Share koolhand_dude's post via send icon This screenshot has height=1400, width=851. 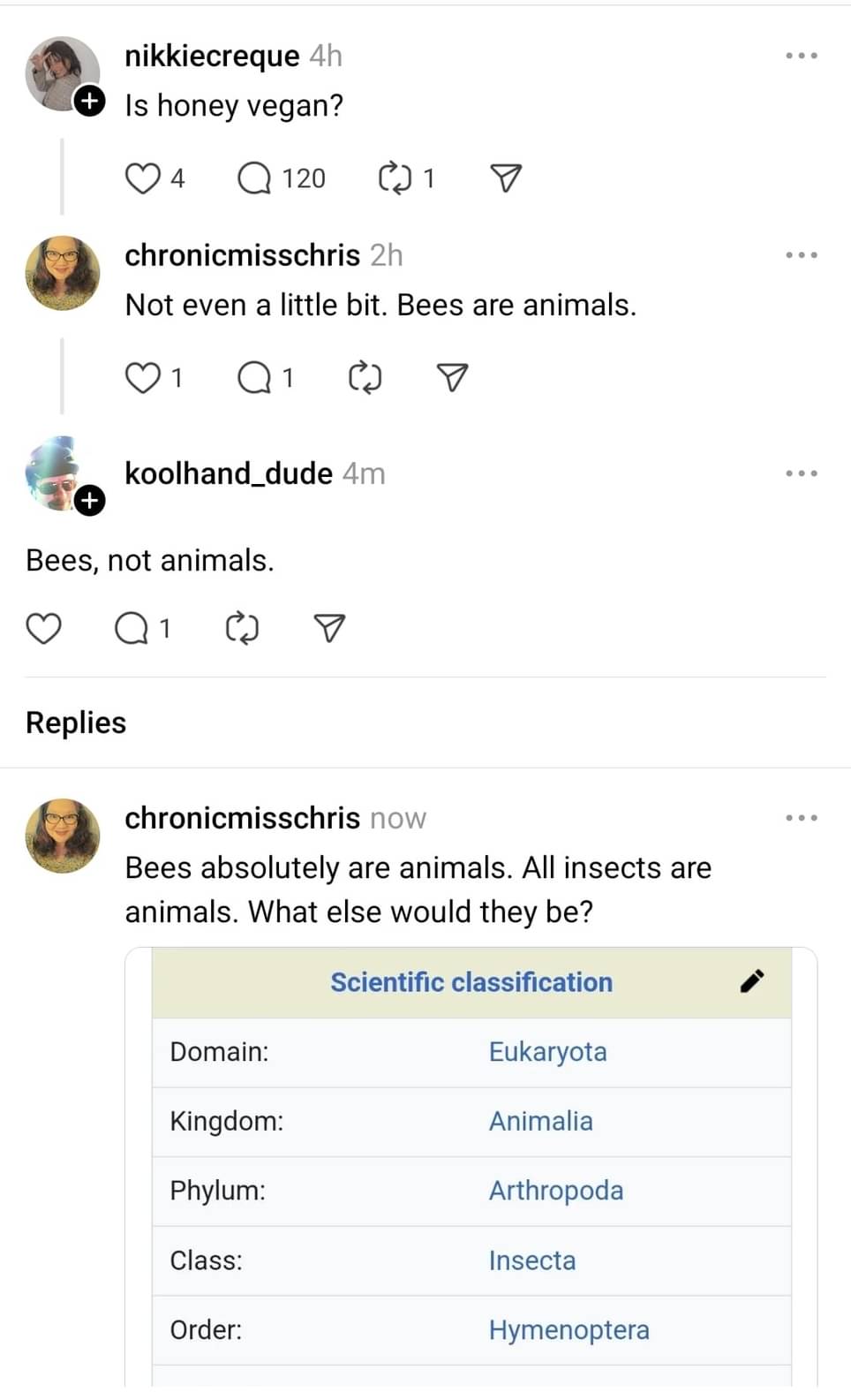pyautogui.click(x=329, y=628)
